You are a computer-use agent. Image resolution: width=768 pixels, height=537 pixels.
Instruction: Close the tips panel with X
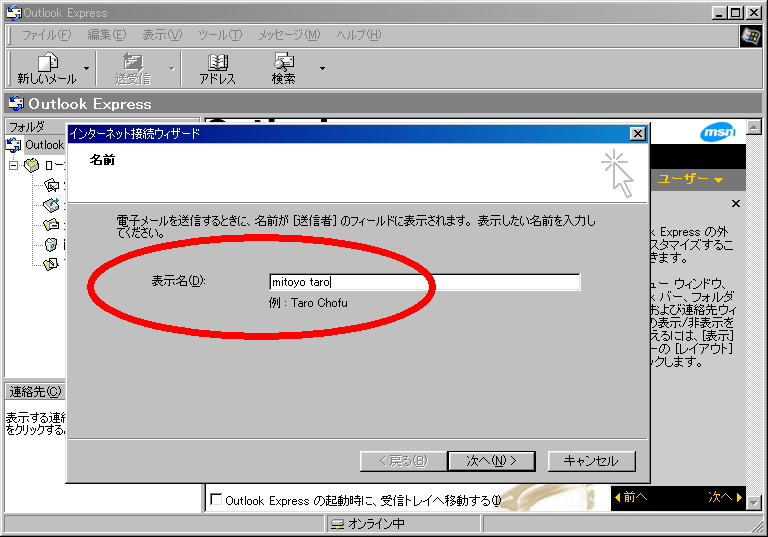(736, 203)
